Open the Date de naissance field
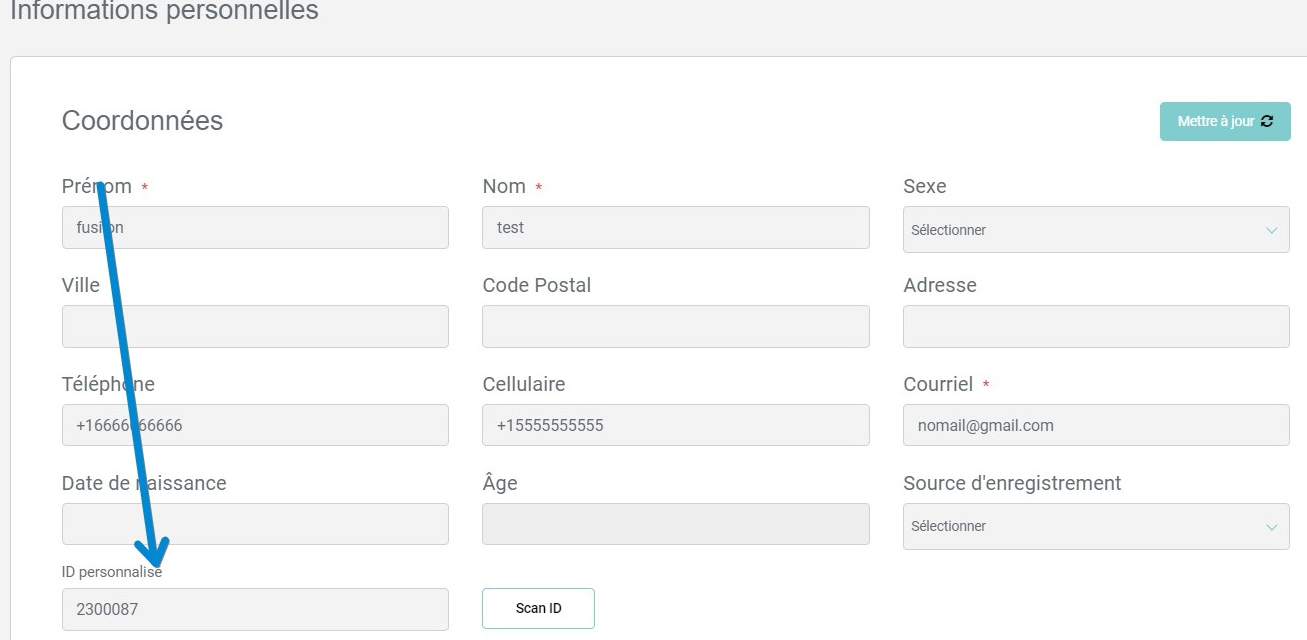This screenshot has width=1307, height=640. pyautogui.click(x=255, y=524)
